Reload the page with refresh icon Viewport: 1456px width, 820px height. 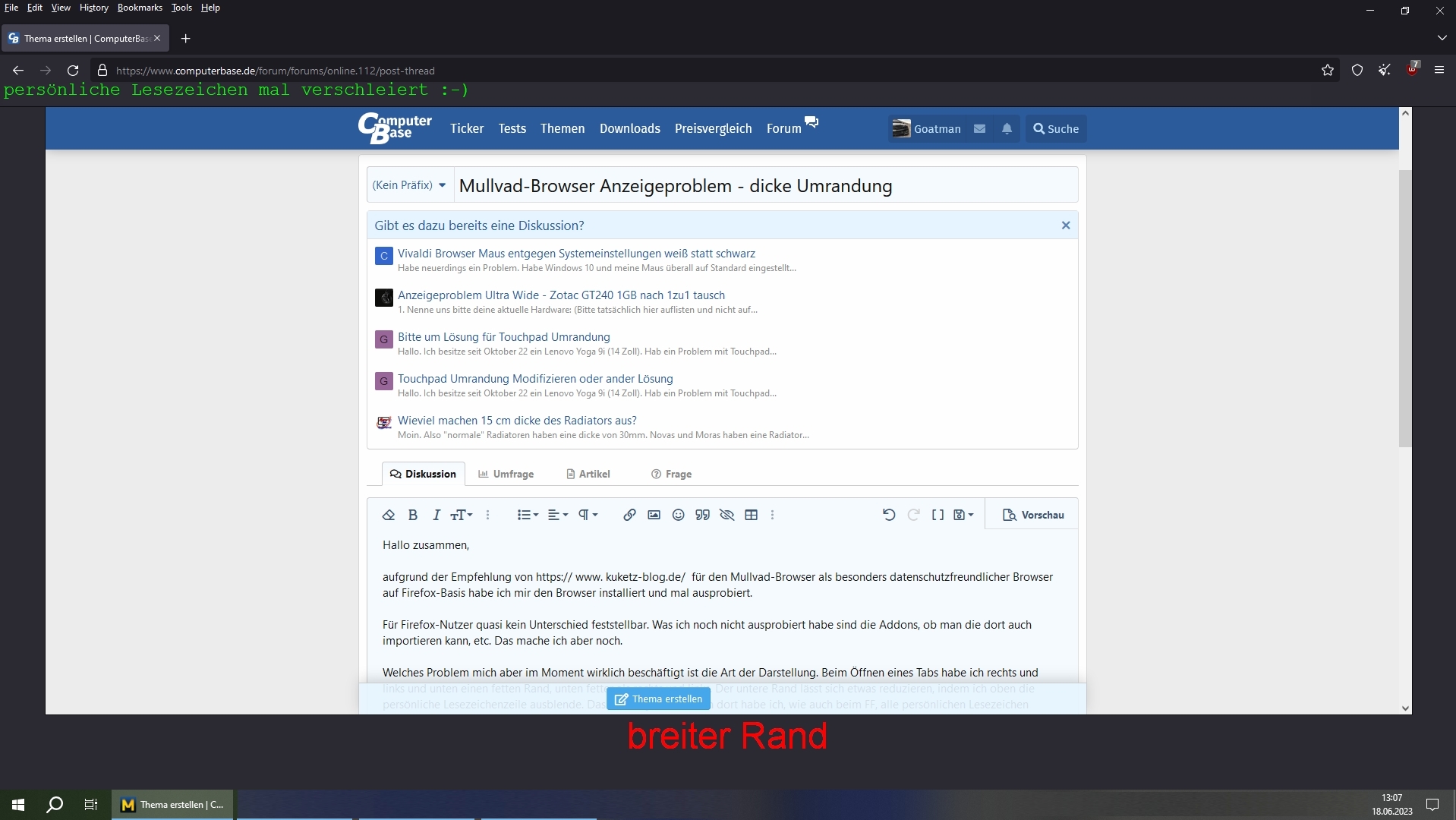[73, 71]
